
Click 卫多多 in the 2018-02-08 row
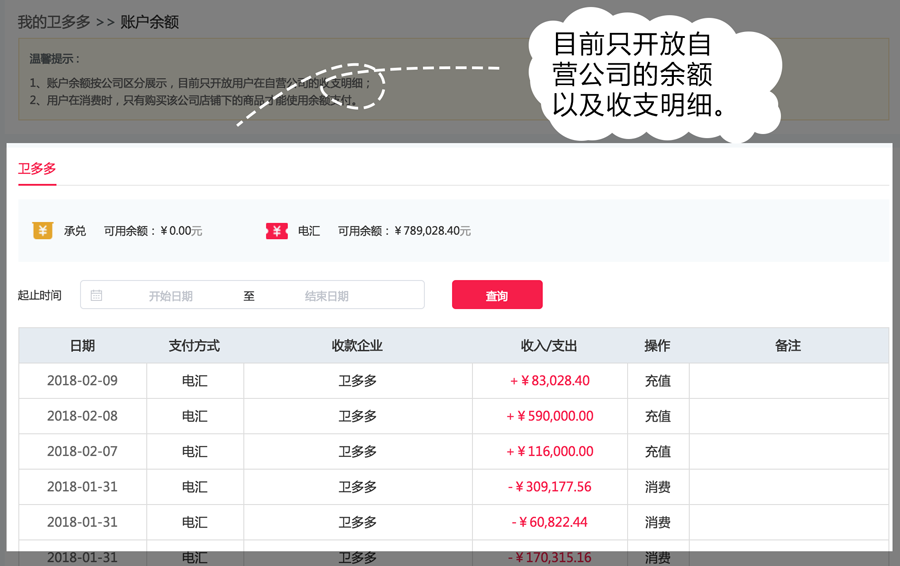pyautogui.click(x=358, y=416)
